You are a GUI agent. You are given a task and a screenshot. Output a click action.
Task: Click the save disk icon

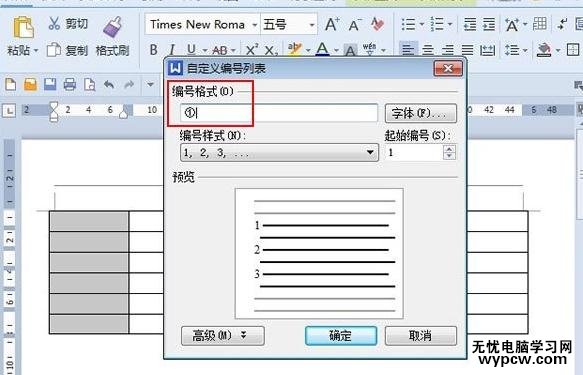click(x=50, y=85)
